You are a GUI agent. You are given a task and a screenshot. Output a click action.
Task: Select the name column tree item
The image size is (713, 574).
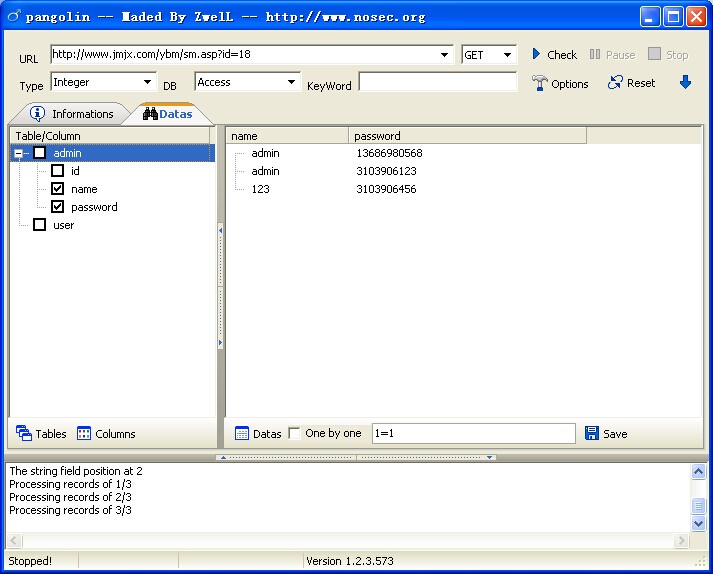point(84,189)
